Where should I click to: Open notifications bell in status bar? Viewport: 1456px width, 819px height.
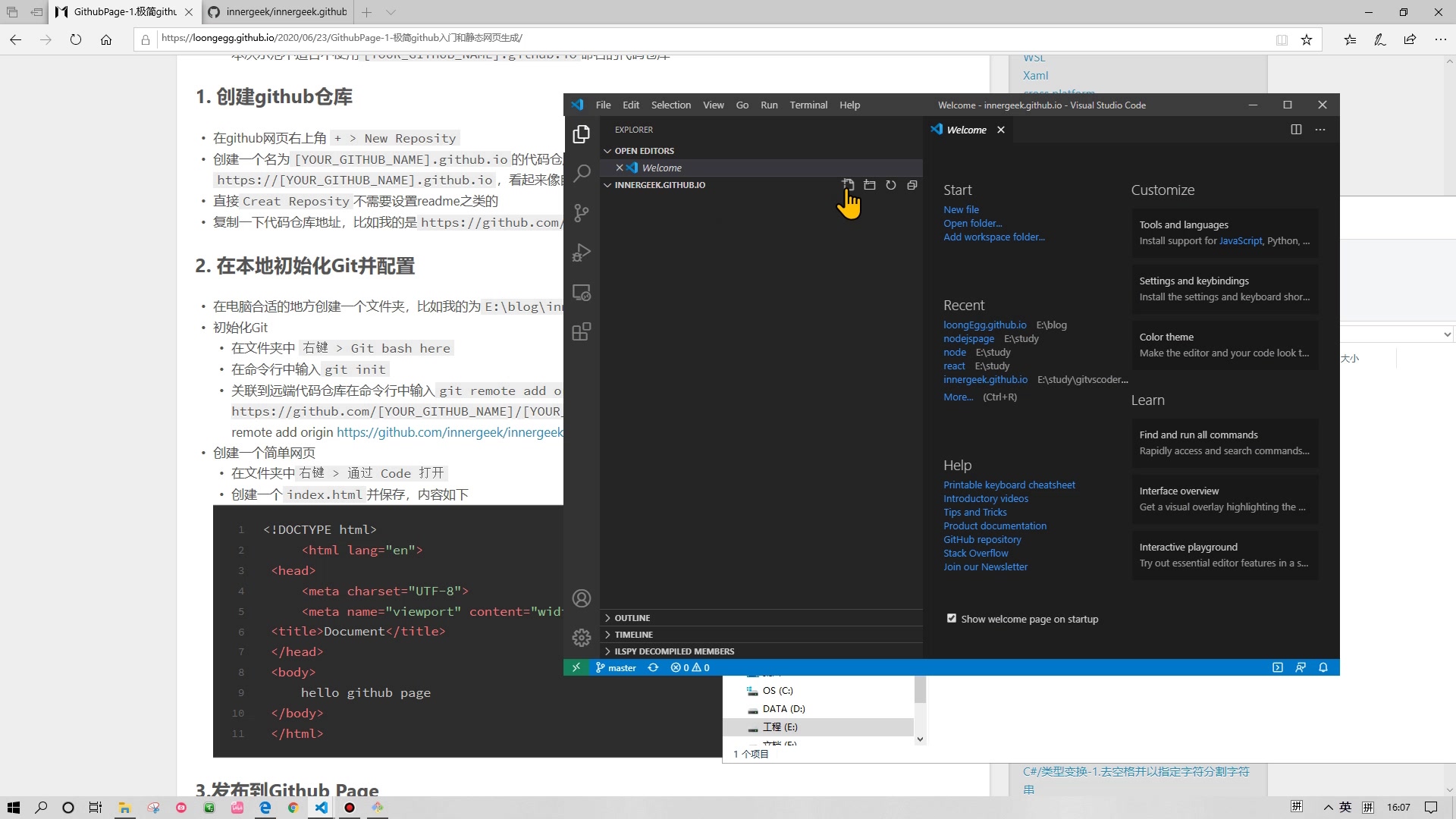(x=1323, y=667)
